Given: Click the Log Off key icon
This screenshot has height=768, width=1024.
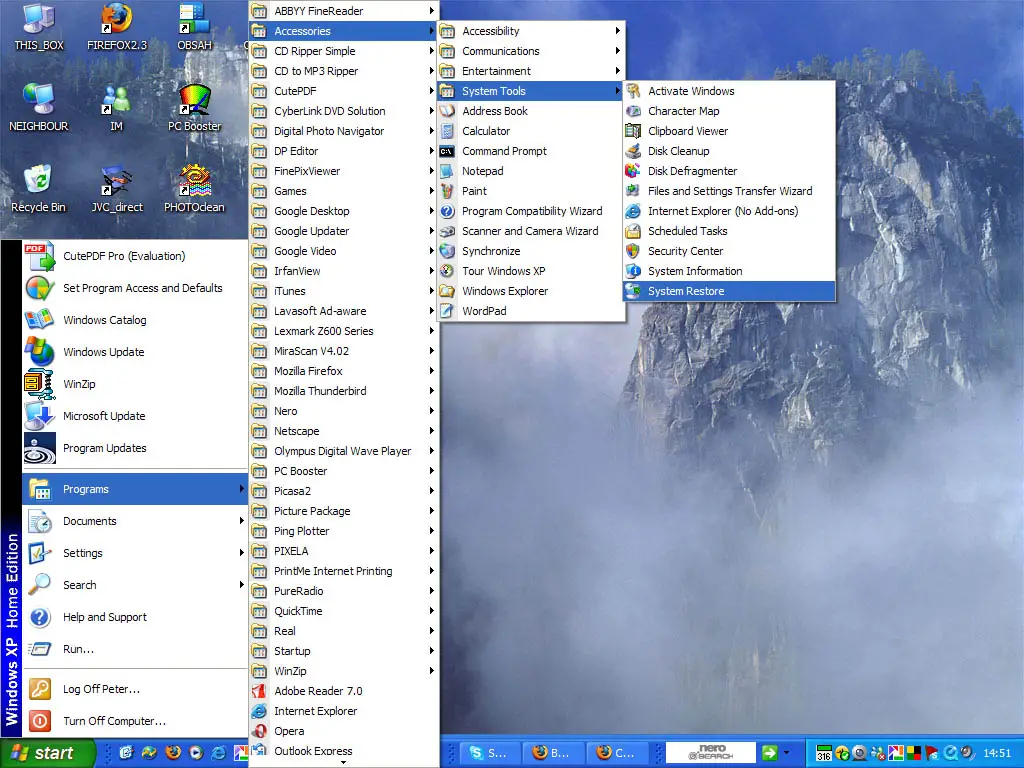Looking at the screenshot, I should pyautogui.click(x=40, y=689).
